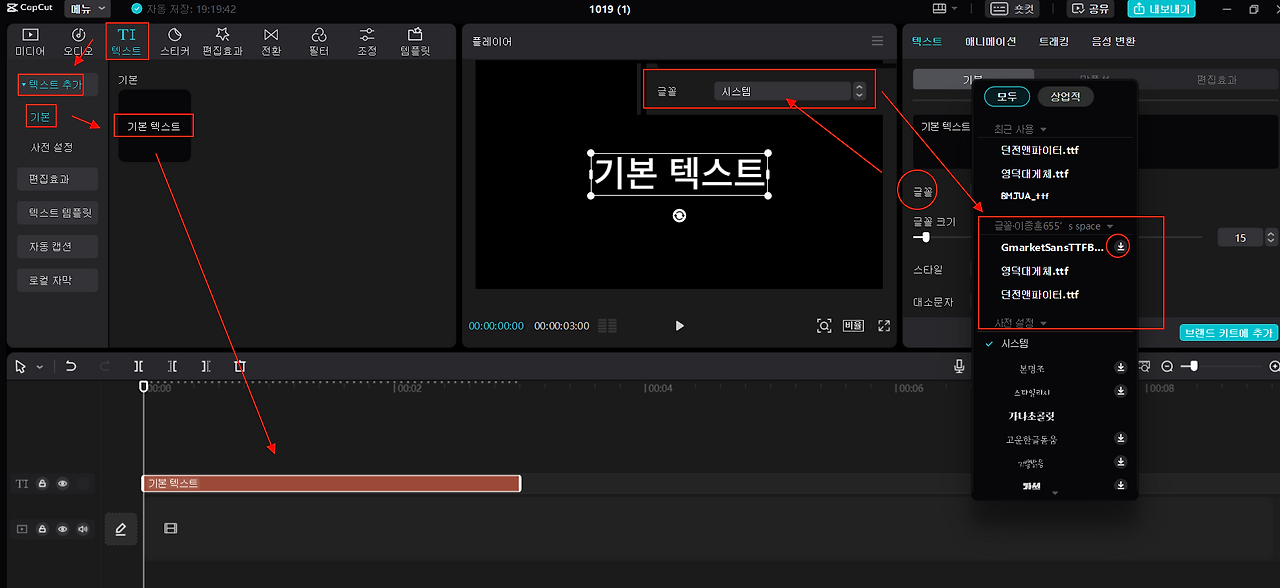Open the 편집효과 (Effects) panel in top toolbar
The width and height of the screenshot is (1280, 588).
pyautogui.click(x=223, y=41)
